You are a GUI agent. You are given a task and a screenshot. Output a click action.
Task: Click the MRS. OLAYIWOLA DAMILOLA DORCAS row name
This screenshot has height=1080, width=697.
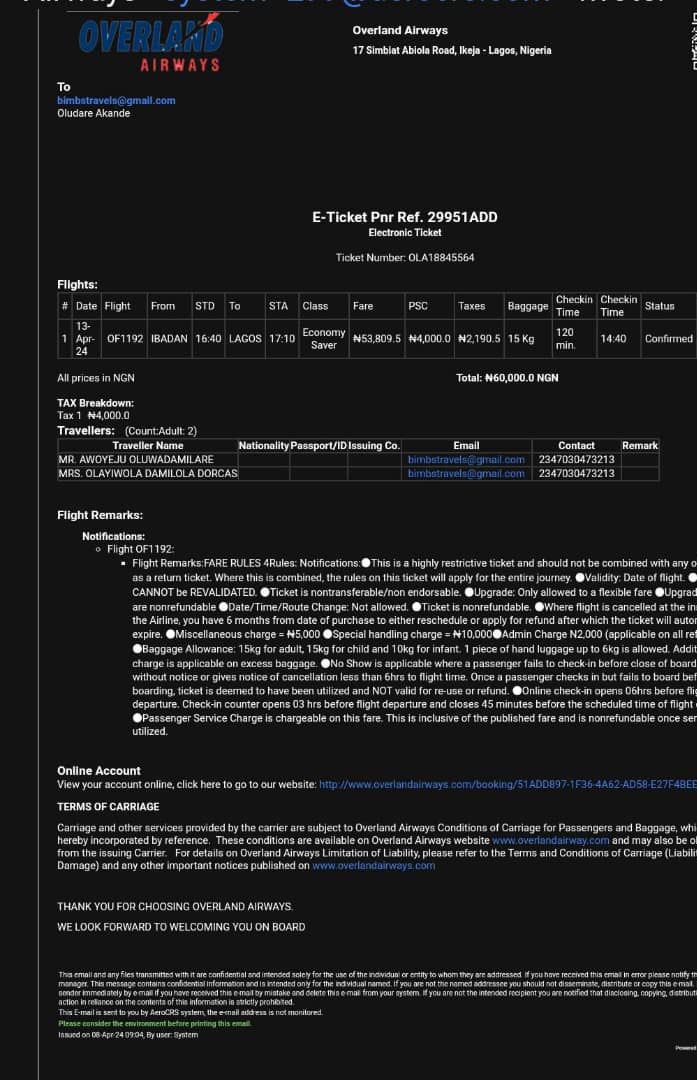point(147,473)
